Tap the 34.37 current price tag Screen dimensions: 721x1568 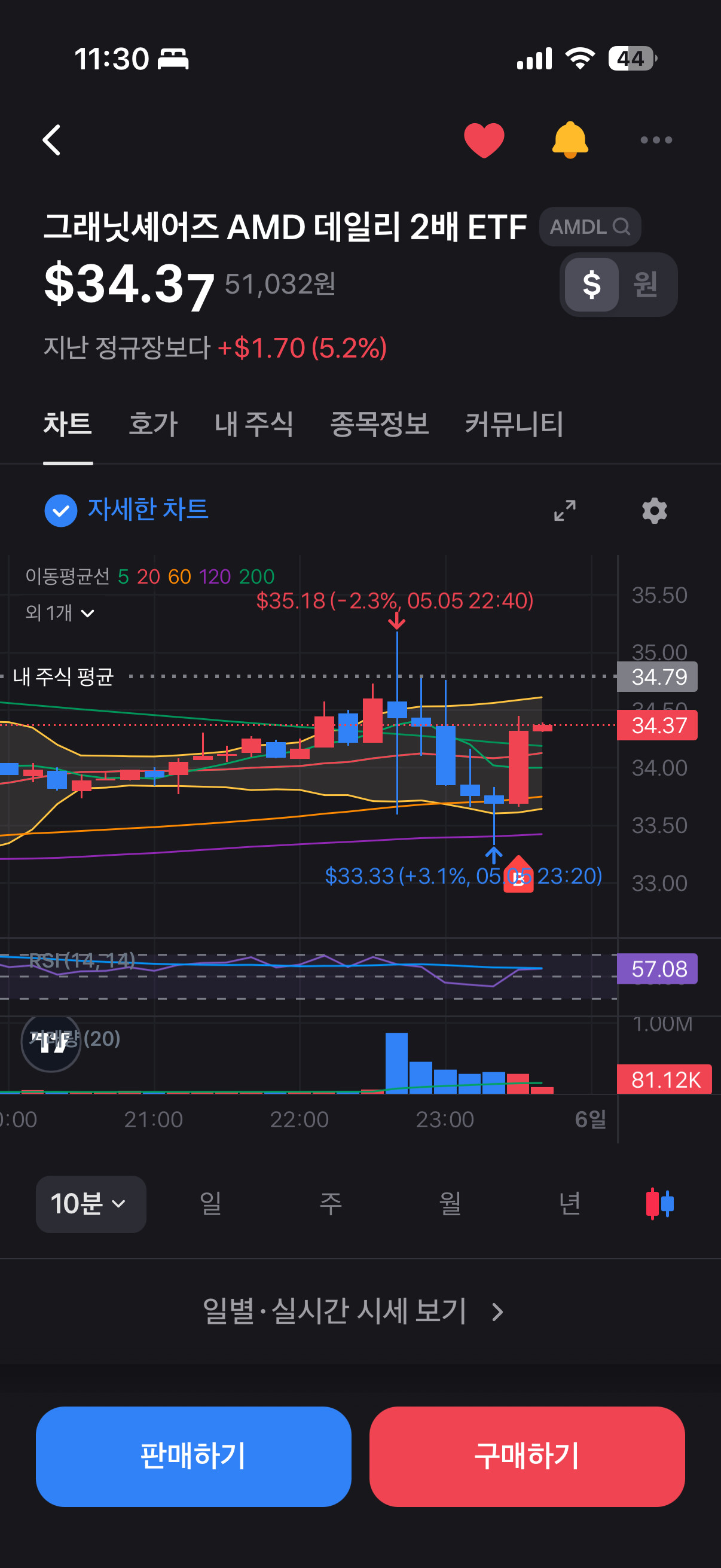(657, 725)
